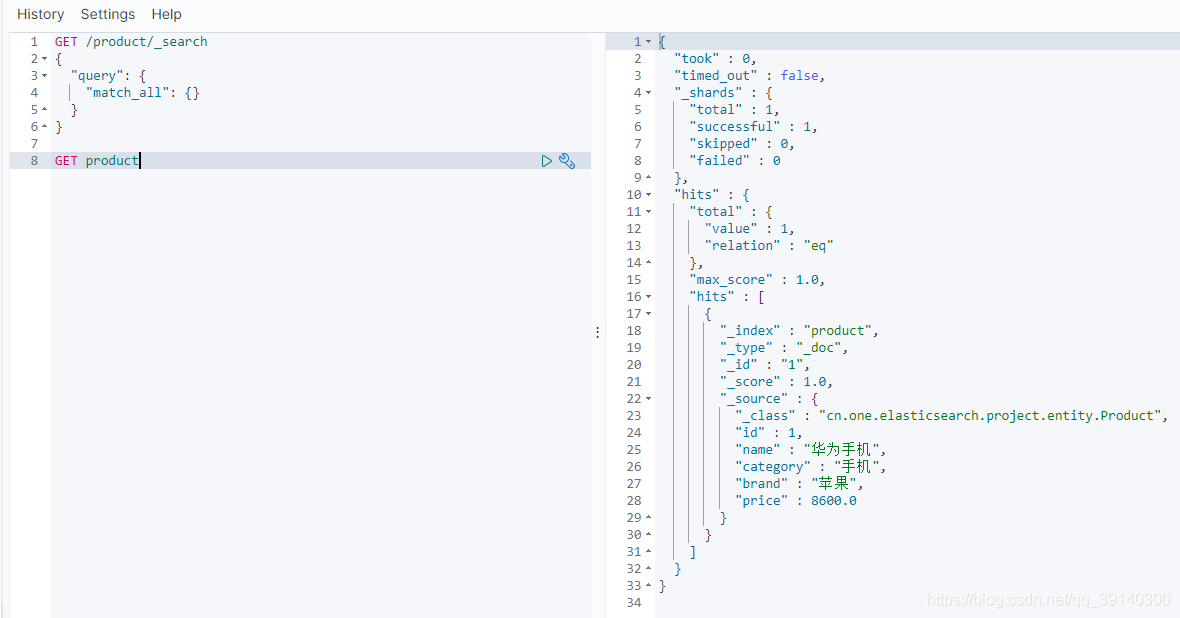Click the "_class" entity.Product value line
The height and width of the screenshot is (618, 1180).
[x=952, y=416]
